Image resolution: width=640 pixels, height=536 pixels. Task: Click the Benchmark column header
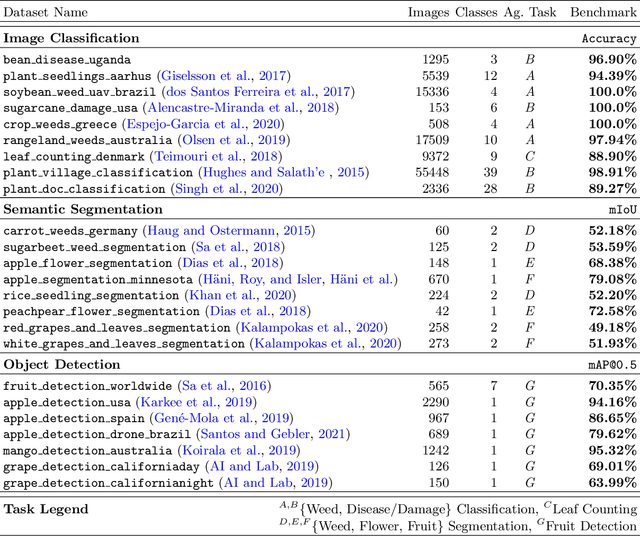(603, 12)
